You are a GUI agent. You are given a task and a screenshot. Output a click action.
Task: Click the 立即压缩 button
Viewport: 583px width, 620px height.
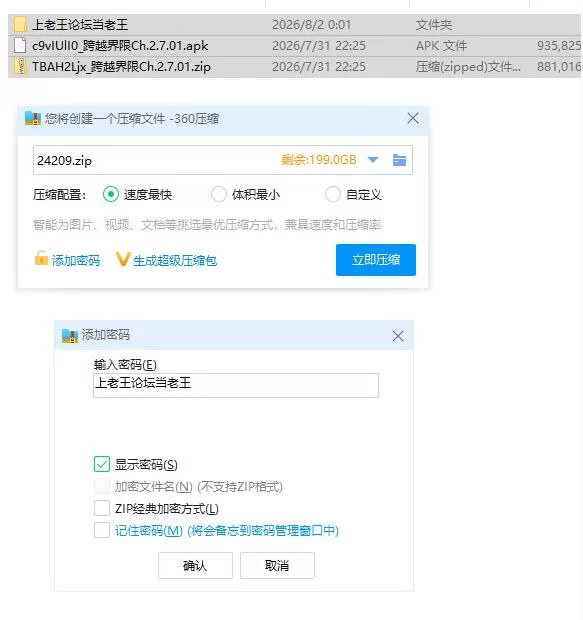click(x=376, y=260)
